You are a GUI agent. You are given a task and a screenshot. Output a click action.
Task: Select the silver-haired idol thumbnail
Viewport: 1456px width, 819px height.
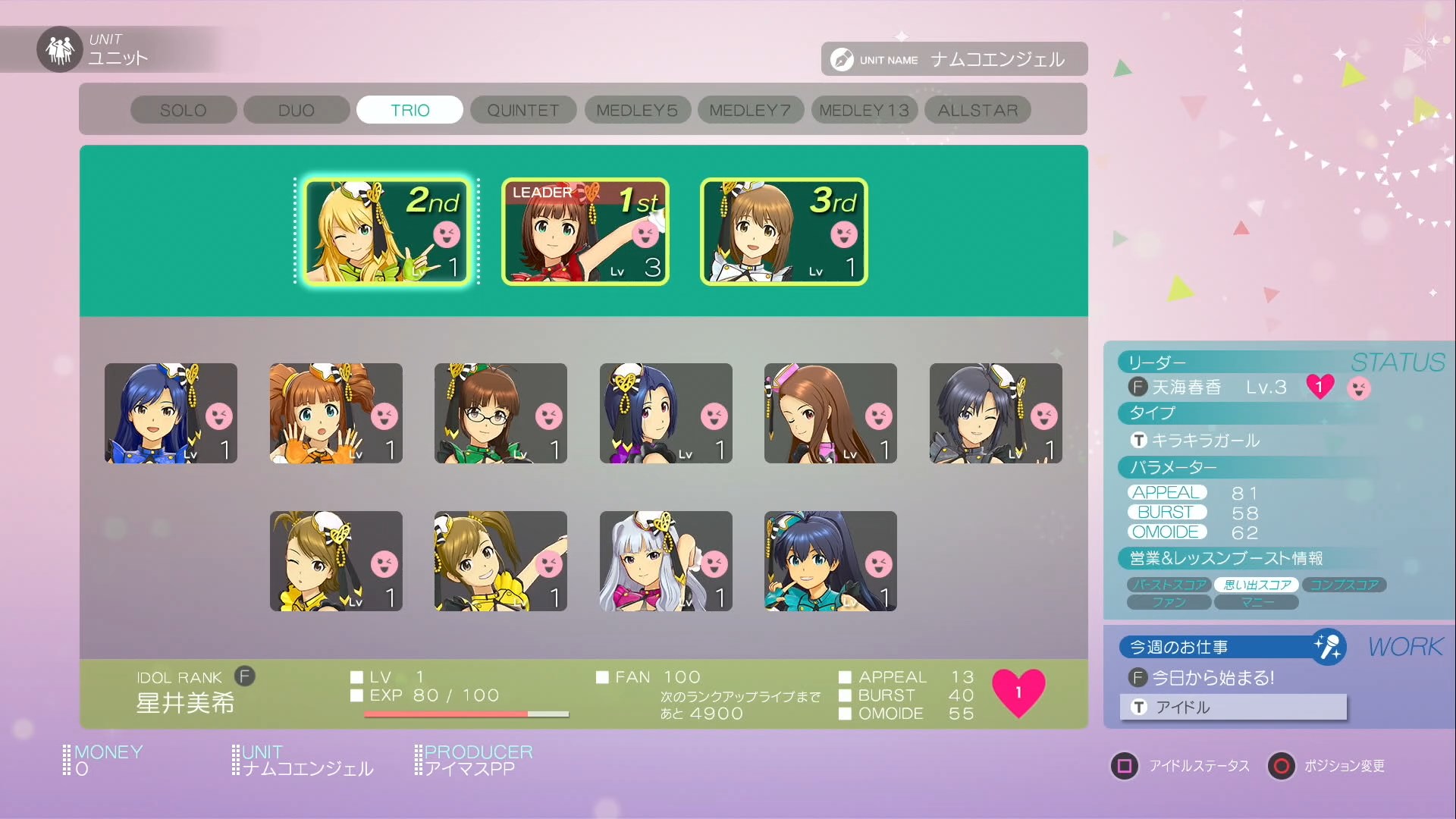(666, 561)
